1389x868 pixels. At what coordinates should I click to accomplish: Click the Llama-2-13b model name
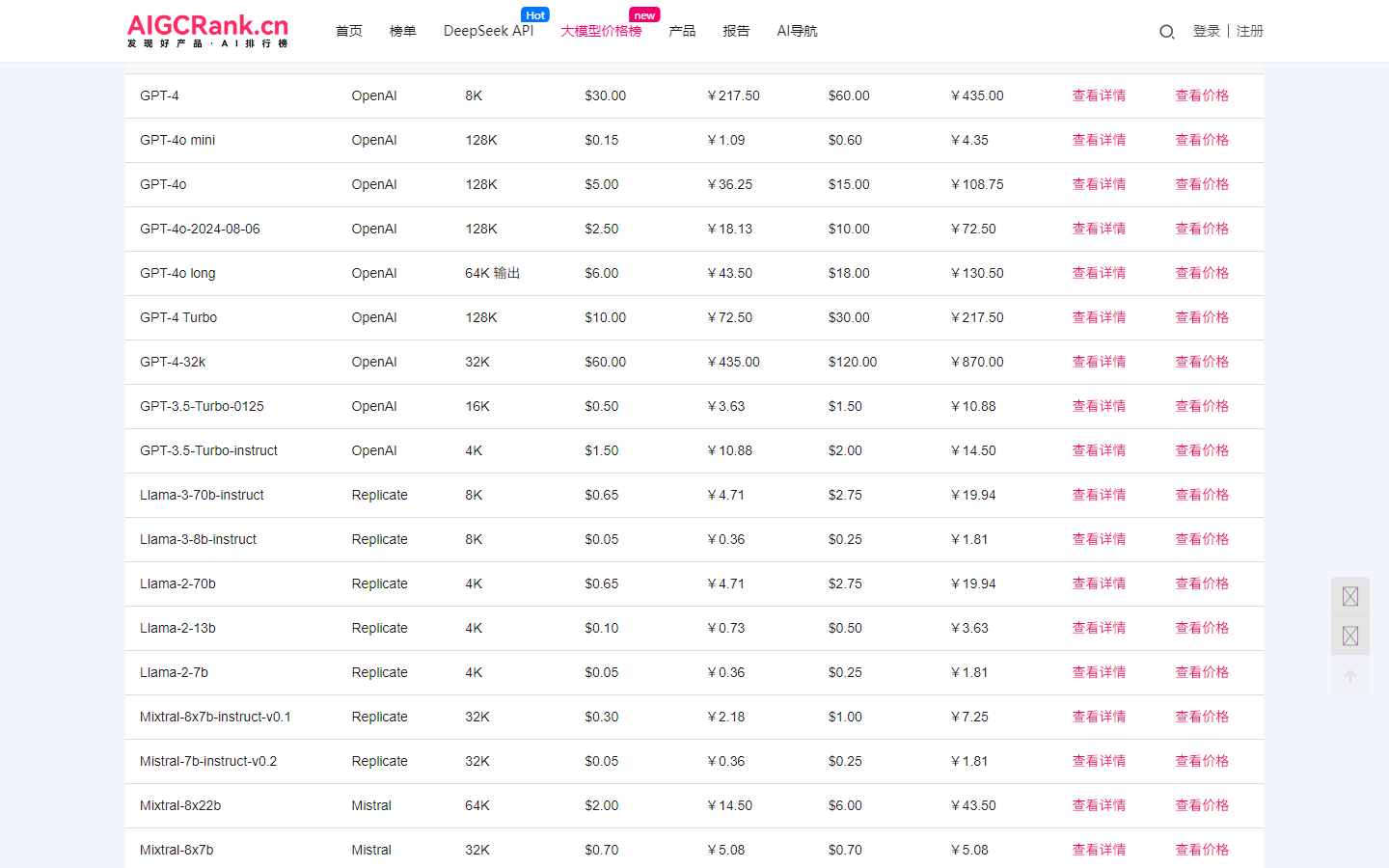click(177, 628)
